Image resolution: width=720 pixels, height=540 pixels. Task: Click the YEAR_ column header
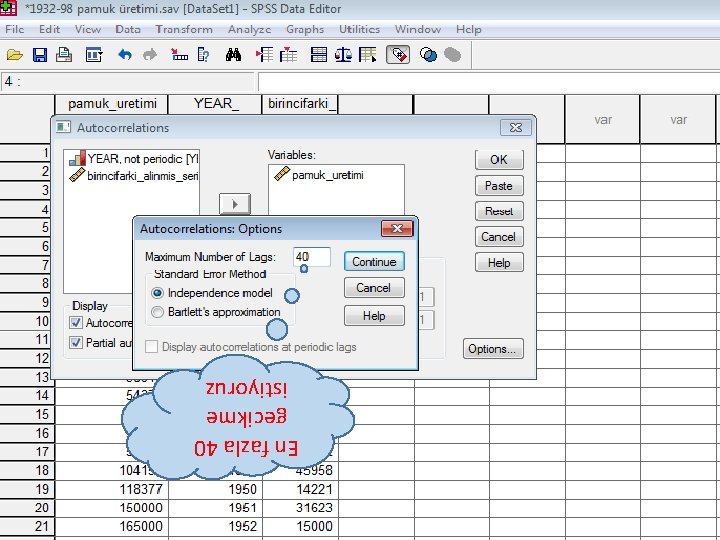(215, 104)
